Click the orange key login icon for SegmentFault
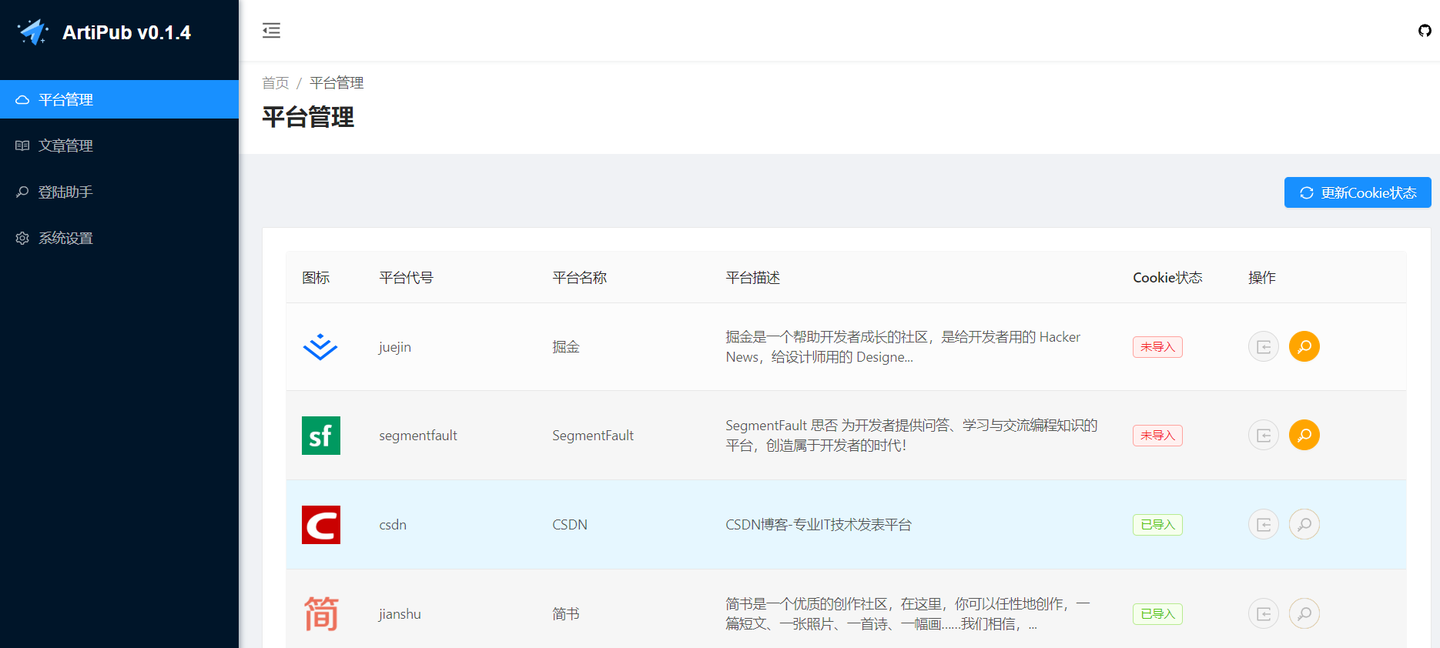 tap(1304, 435)
